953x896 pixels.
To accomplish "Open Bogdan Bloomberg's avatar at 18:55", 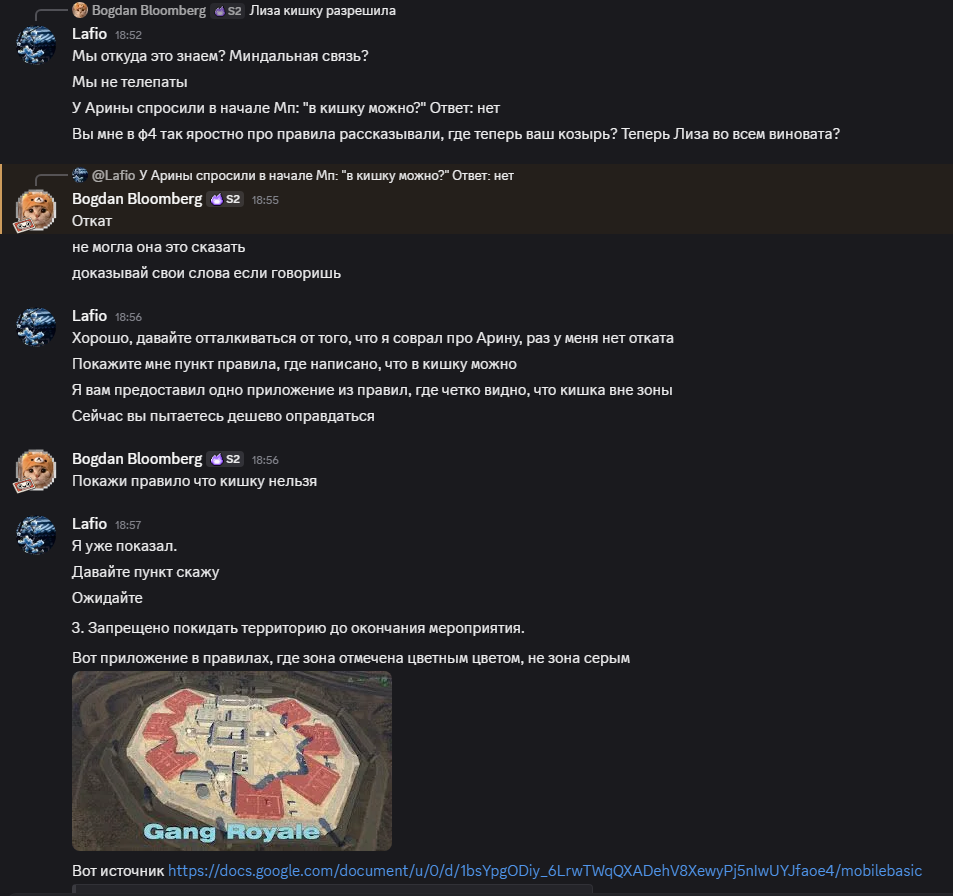I will click(x=36, y=210).
